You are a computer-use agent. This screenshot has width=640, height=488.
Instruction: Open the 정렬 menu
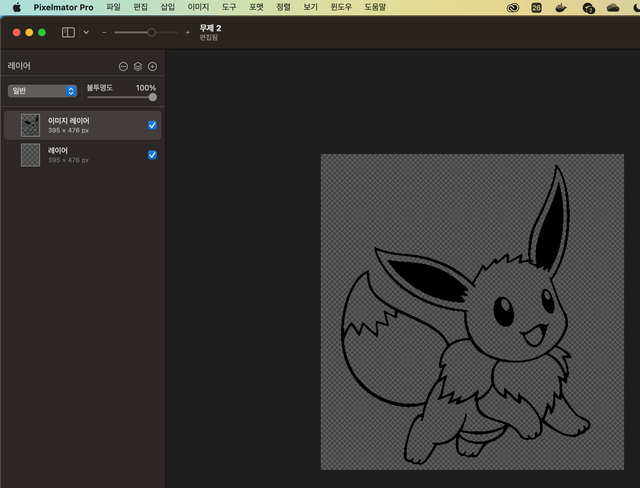tap(283, 7)
